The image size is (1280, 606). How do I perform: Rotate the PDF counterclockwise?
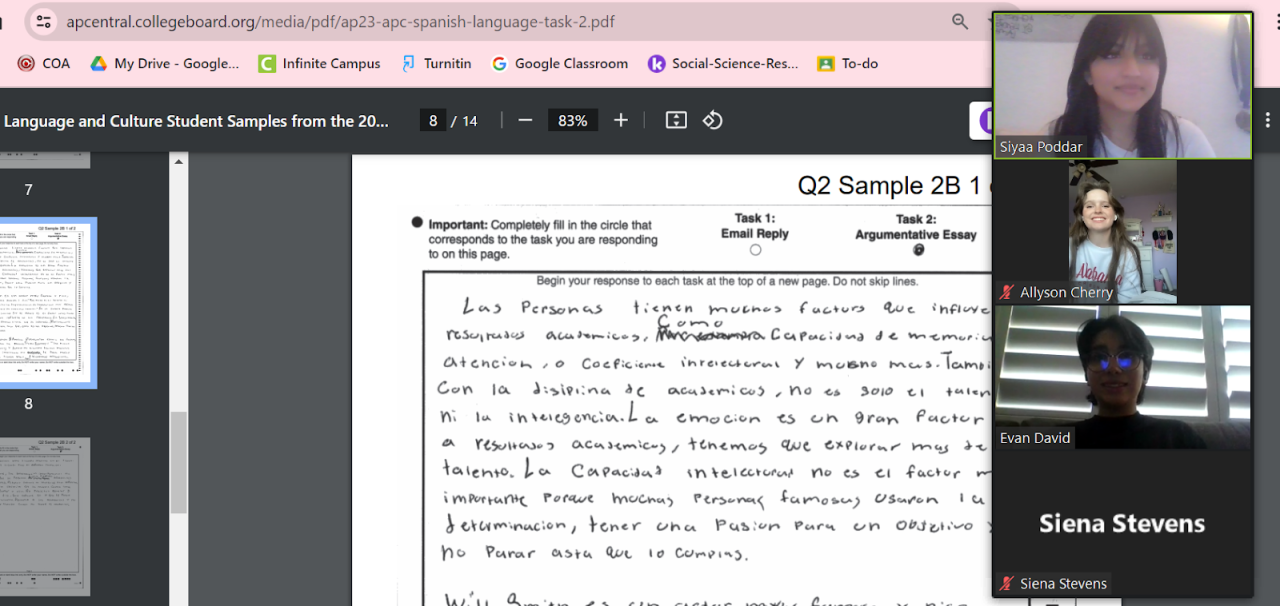712,120
